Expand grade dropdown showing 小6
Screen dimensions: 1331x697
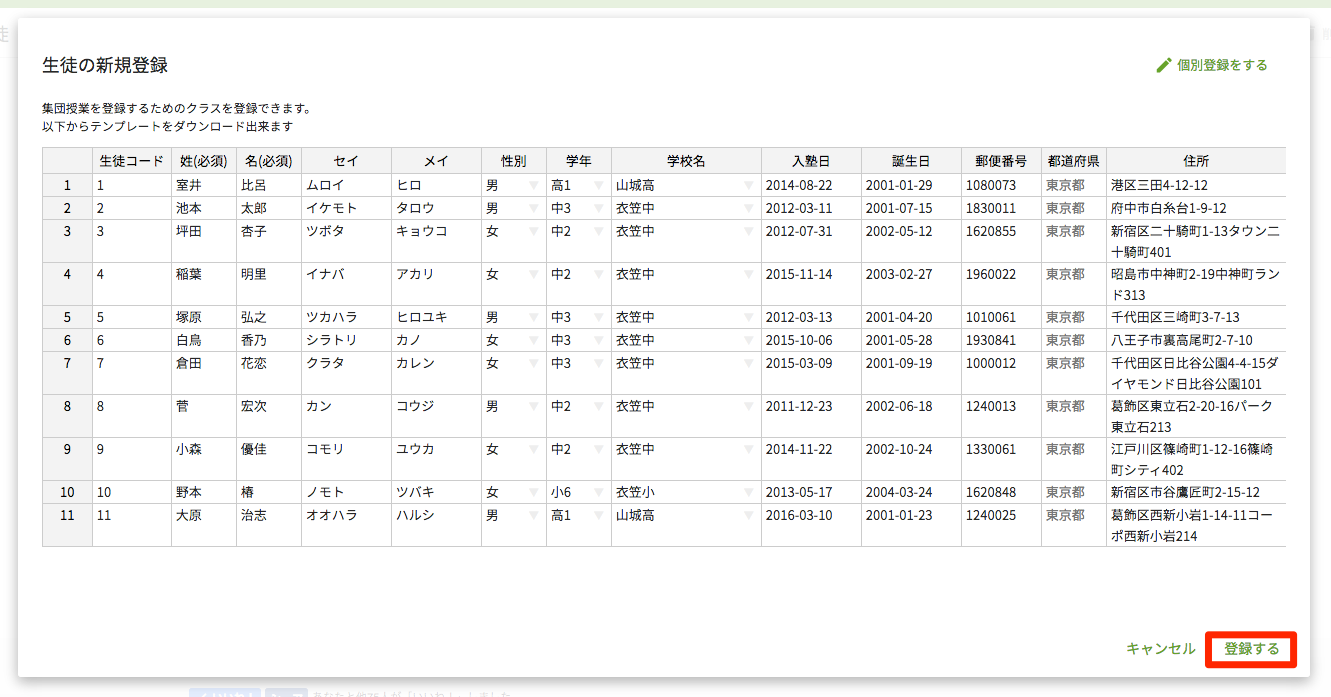point(598,493)
